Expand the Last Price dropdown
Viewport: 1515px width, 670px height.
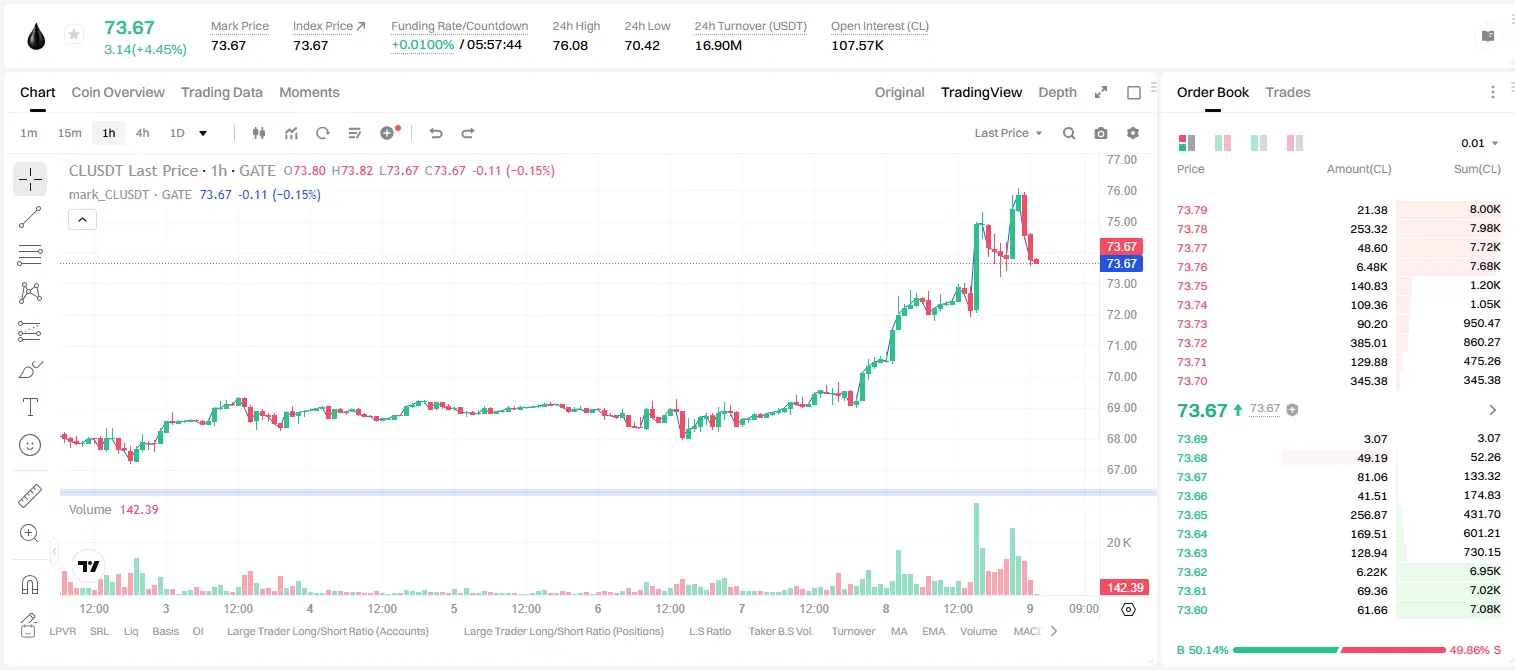1008,133
